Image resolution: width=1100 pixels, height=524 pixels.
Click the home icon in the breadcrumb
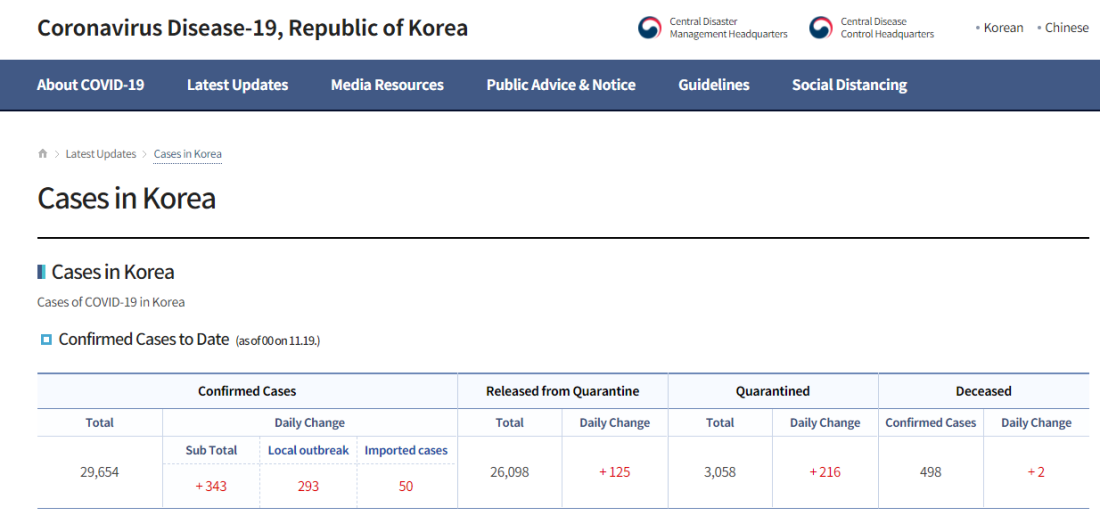click(x=43, y=154)
